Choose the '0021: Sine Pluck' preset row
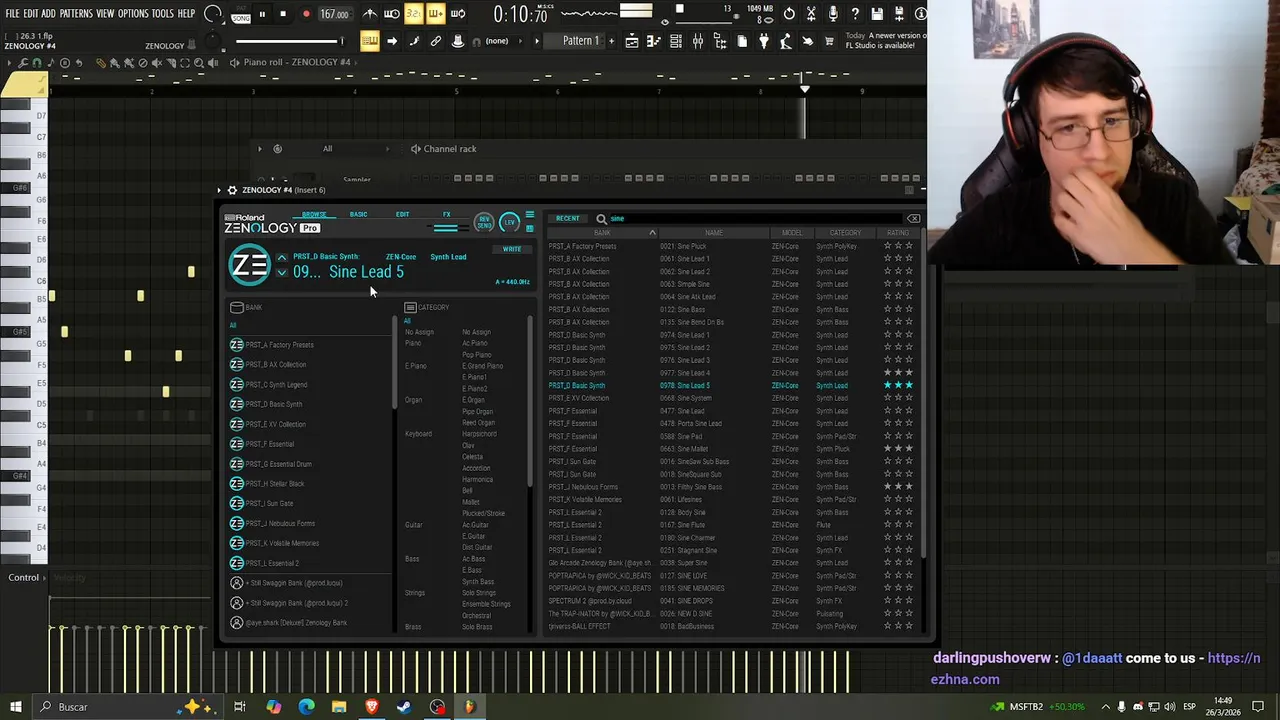Image resolution: width=1280 pixels, height=720 pixels. pos(731,246)
